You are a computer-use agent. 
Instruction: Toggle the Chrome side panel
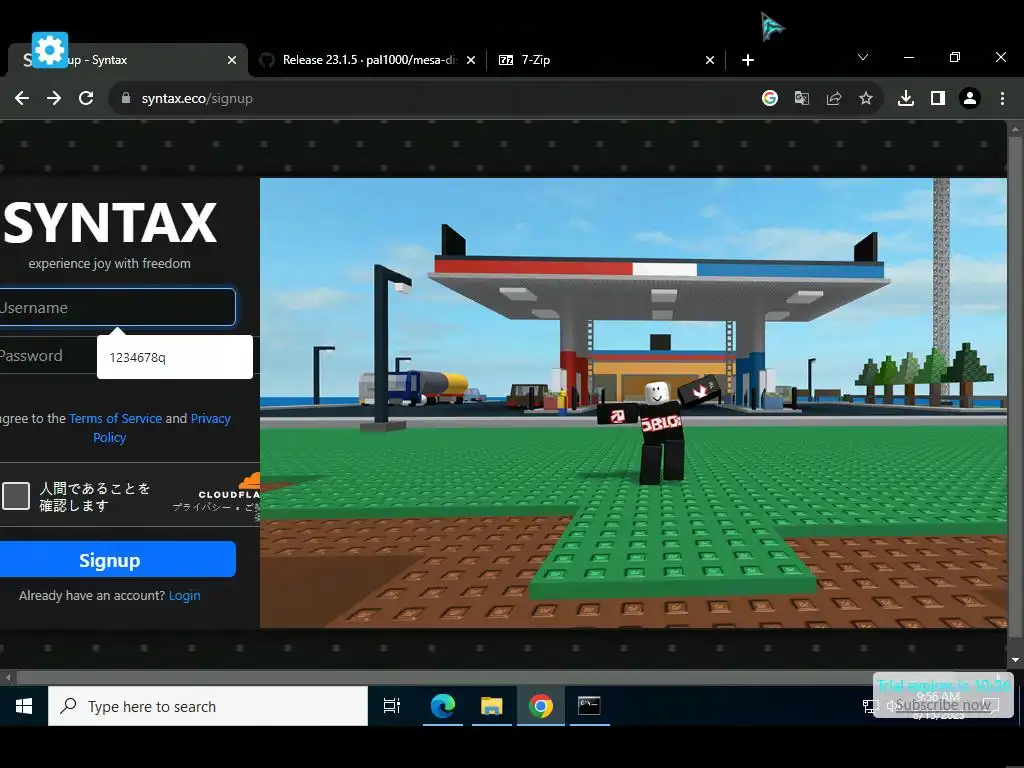click(x=938, y=99)
